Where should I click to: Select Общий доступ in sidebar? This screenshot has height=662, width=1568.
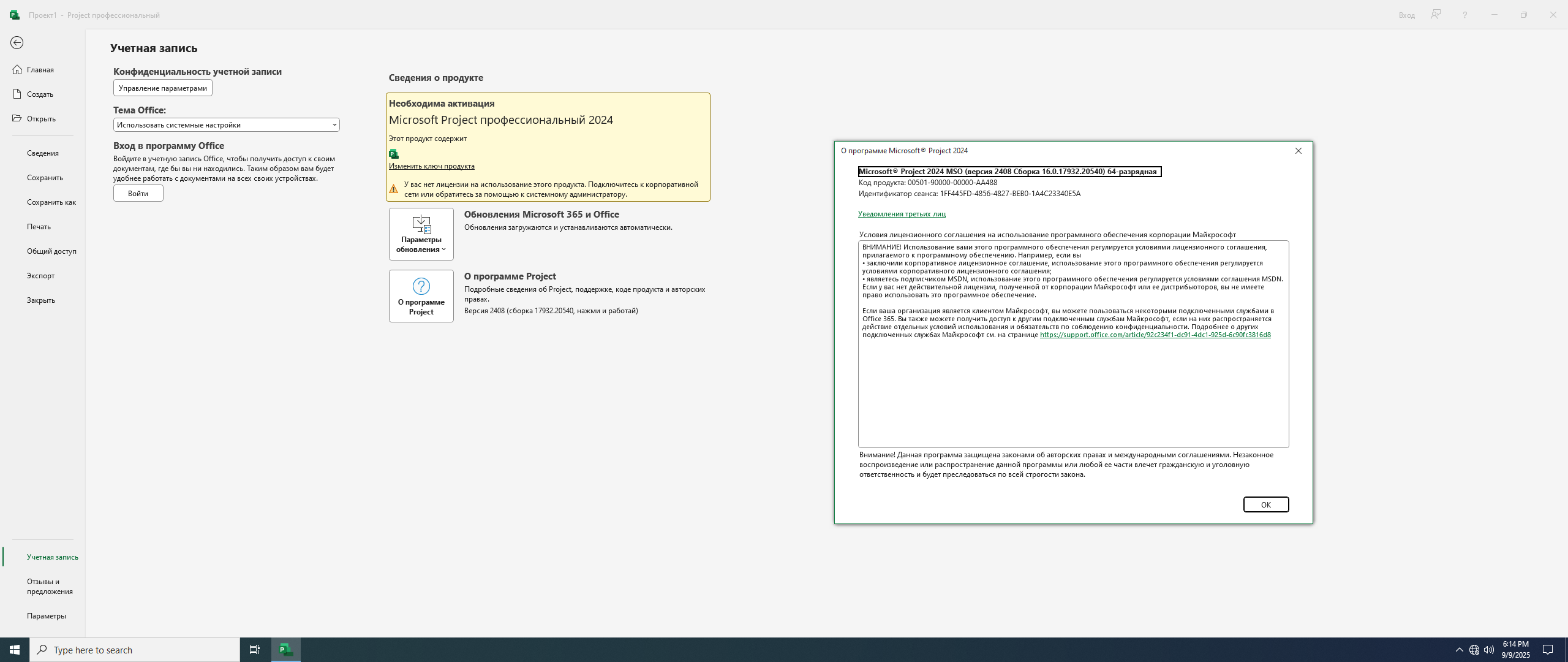[51, 251]
